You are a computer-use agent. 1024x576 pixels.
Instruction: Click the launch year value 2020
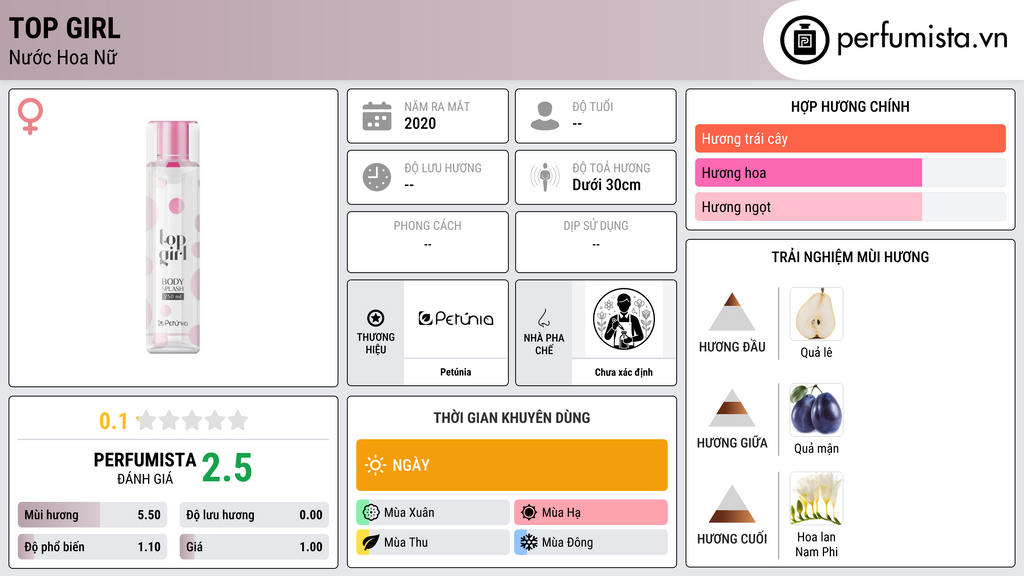click(x=420, y=123)
